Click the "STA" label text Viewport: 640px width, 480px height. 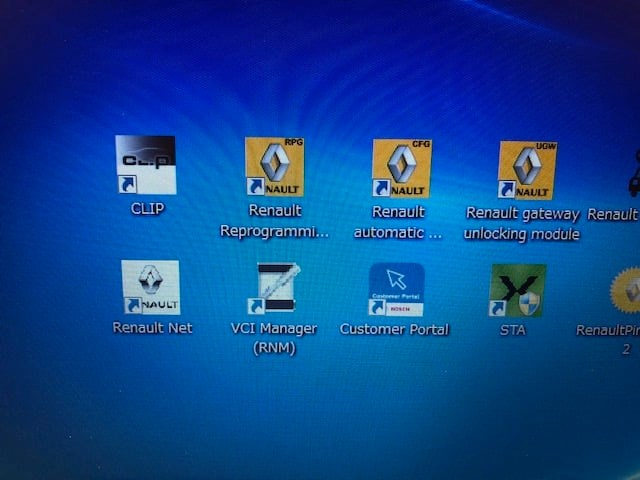click(512, 330)
